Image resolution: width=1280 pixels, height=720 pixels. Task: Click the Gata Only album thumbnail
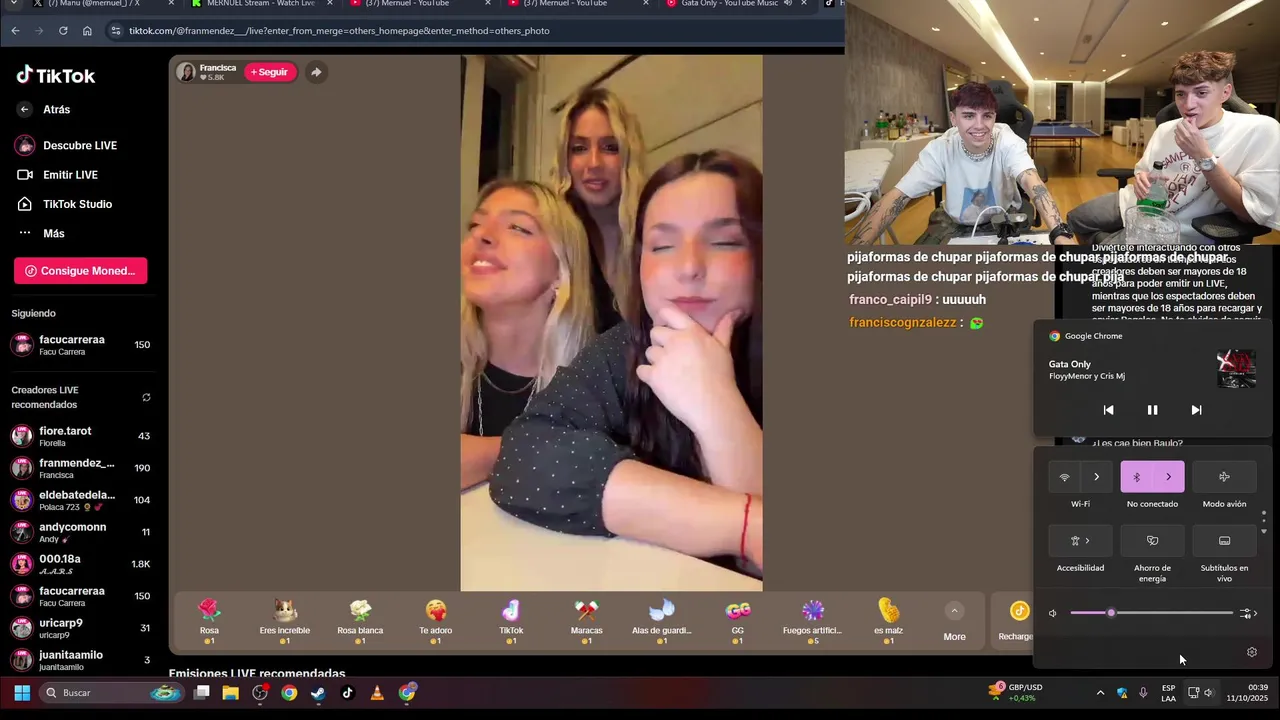(x=1236, y=369)
